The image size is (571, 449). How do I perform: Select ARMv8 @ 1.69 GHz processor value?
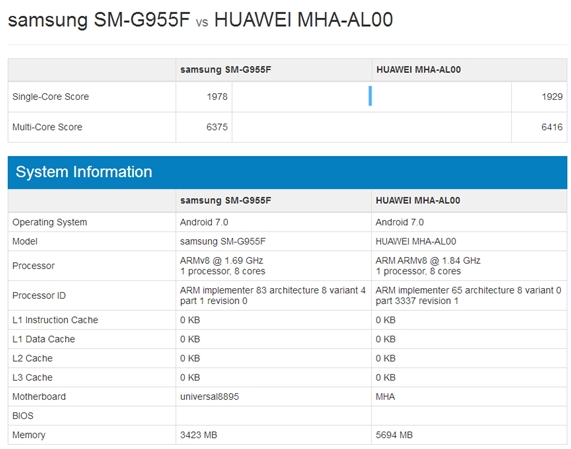(x=222, y=260)
